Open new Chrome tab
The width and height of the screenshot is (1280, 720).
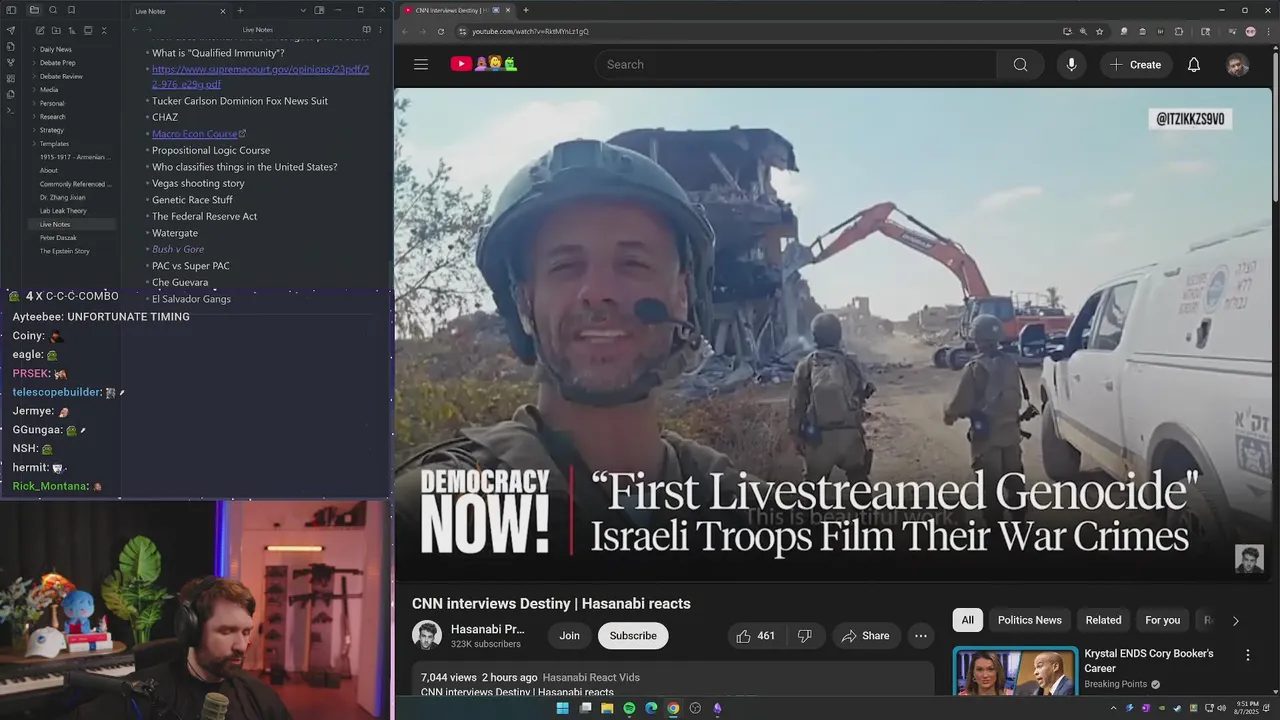(x=526, y=10)
